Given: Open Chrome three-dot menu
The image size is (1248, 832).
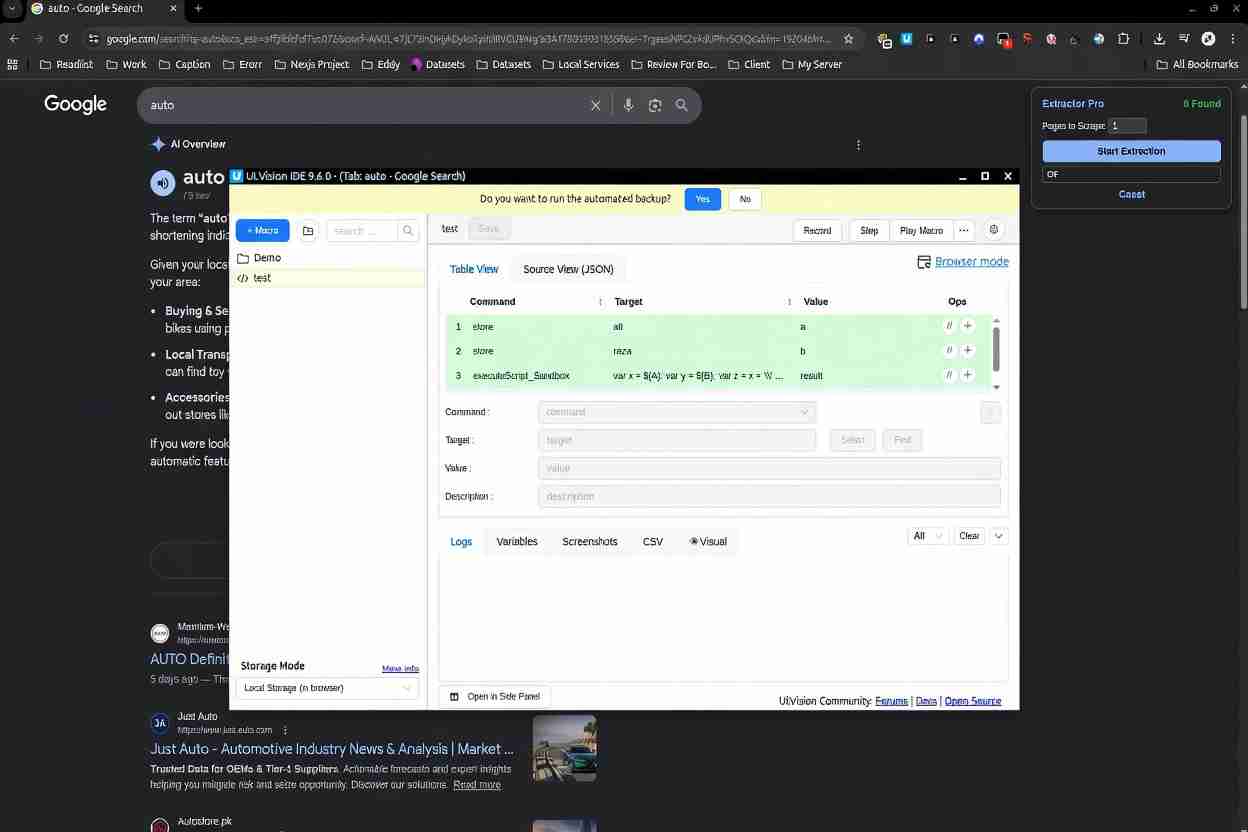Looking at the screenshot, I should point(1233,39).
